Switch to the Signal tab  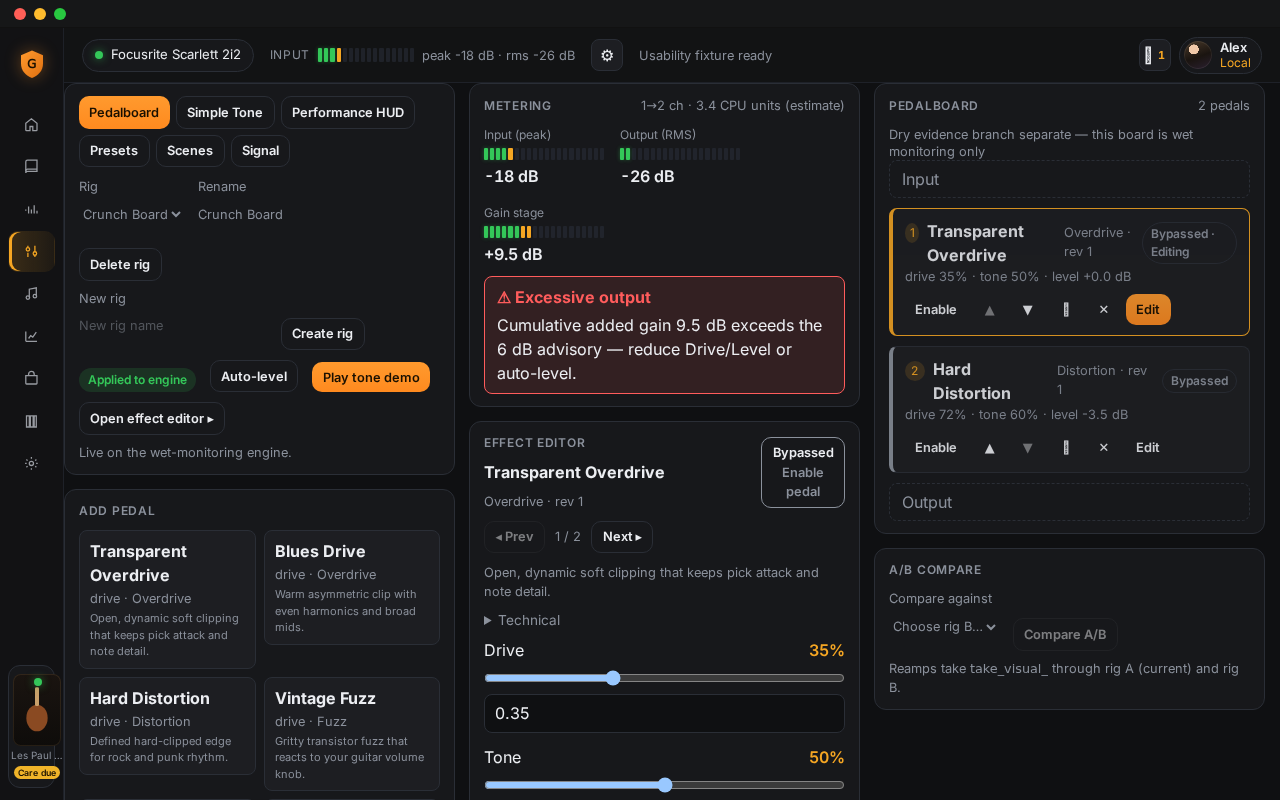pyautogui.click(x=261, y=151)
